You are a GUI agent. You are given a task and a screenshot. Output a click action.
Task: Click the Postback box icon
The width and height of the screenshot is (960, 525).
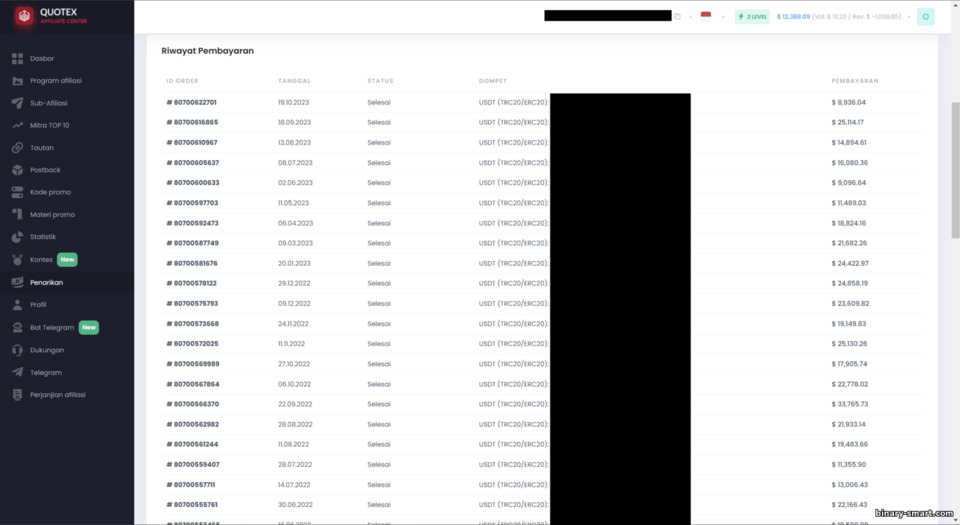[x=17, y=170]
